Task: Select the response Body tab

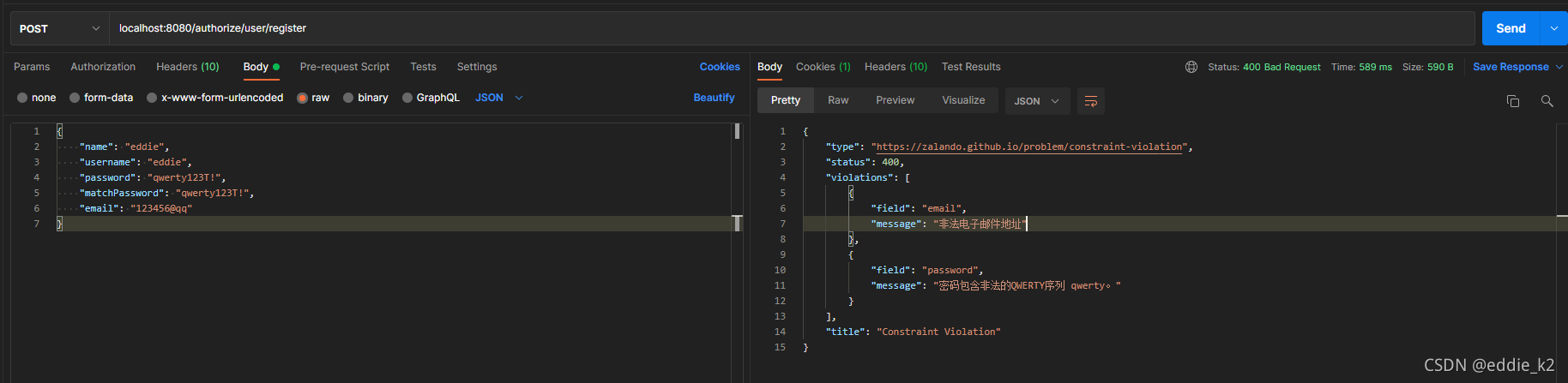Action: [769, 67]
